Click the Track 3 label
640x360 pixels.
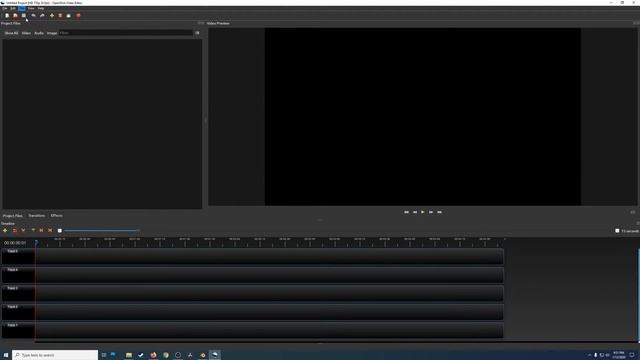coord(12,288)
